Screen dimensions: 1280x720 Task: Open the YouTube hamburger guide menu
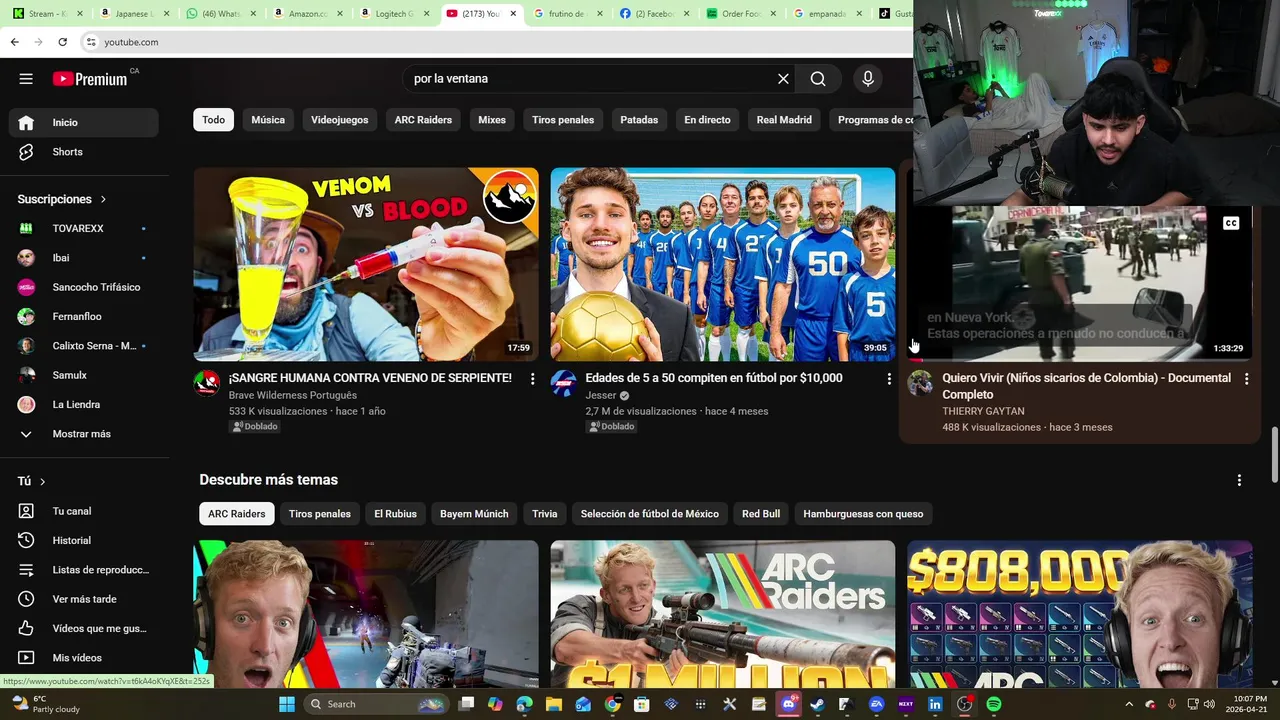[26, 79]
